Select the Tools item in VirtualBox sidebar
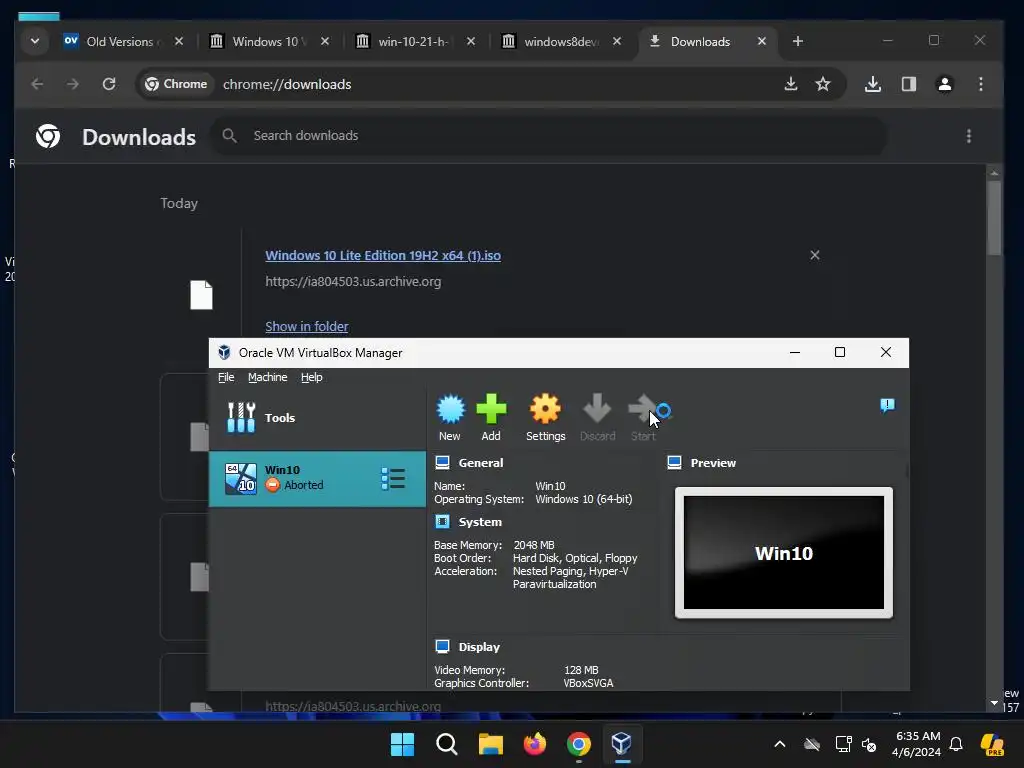The height and width of the screenshot is (768, 1024). pyautogui.click(x=317, y=418)
